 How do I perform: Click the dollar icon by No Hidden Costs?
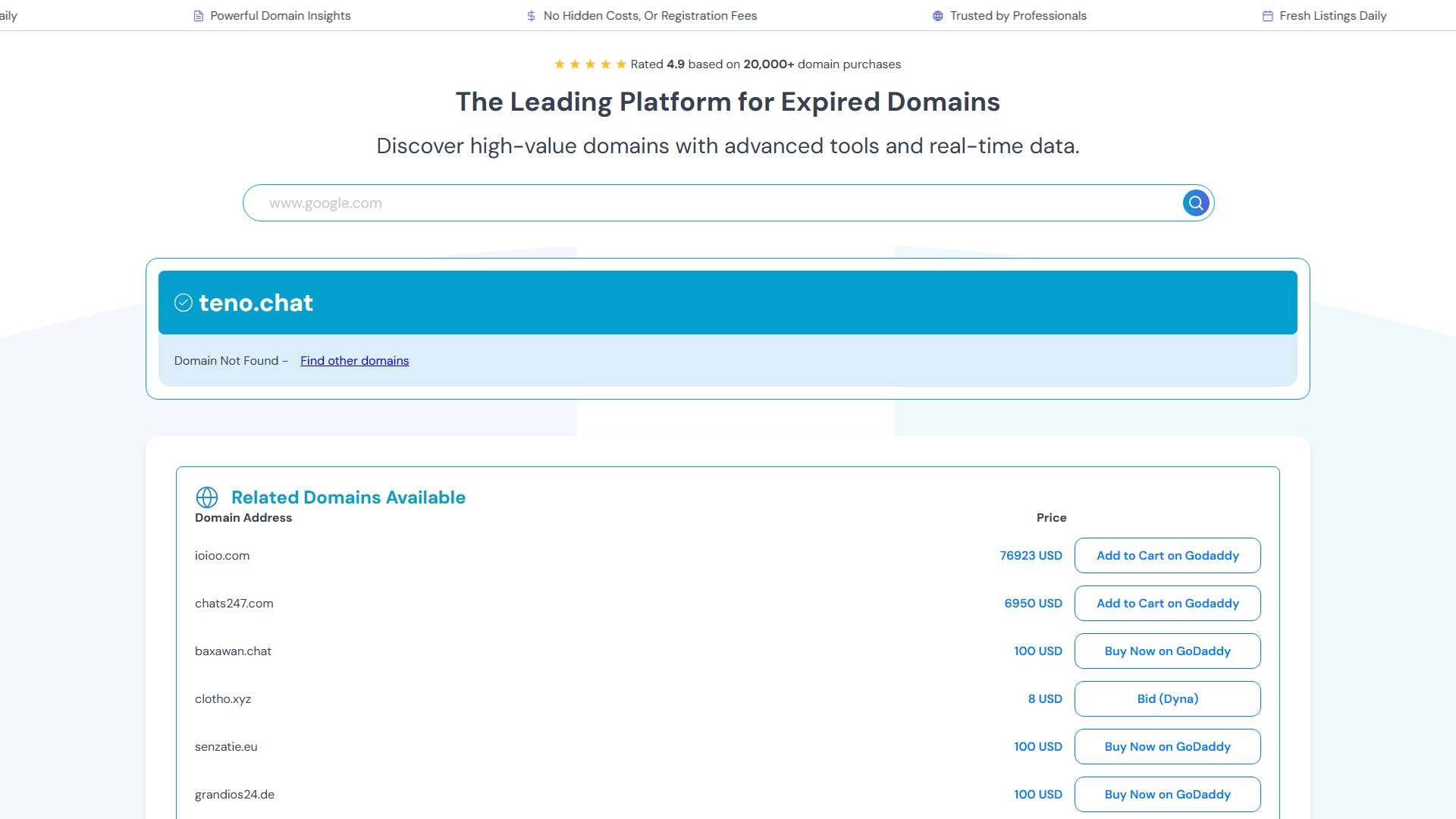coord(531,16)
